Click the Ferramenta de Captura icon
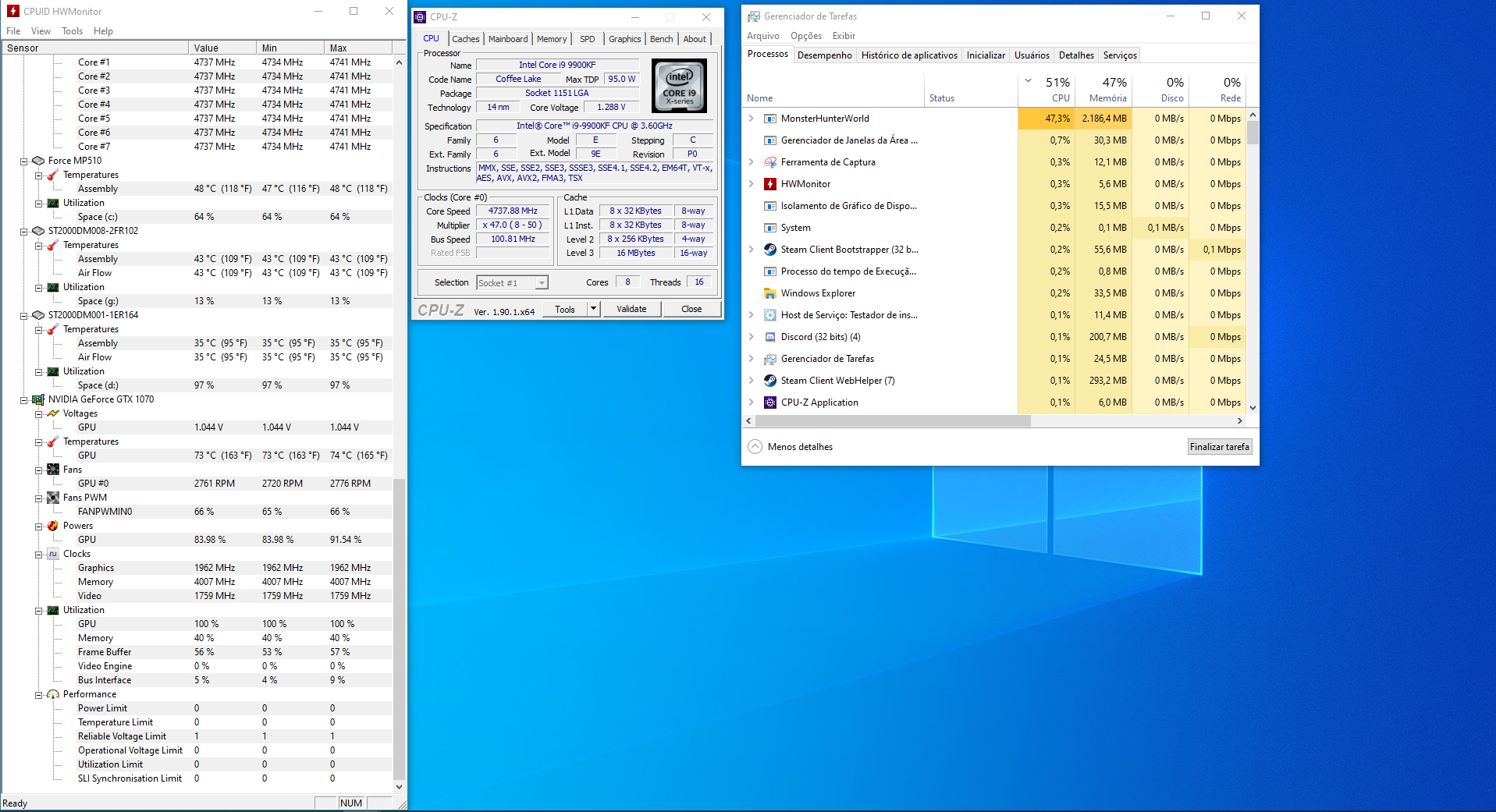The height and width of the screenshot is (812, 1496). [x=769, y=162]
